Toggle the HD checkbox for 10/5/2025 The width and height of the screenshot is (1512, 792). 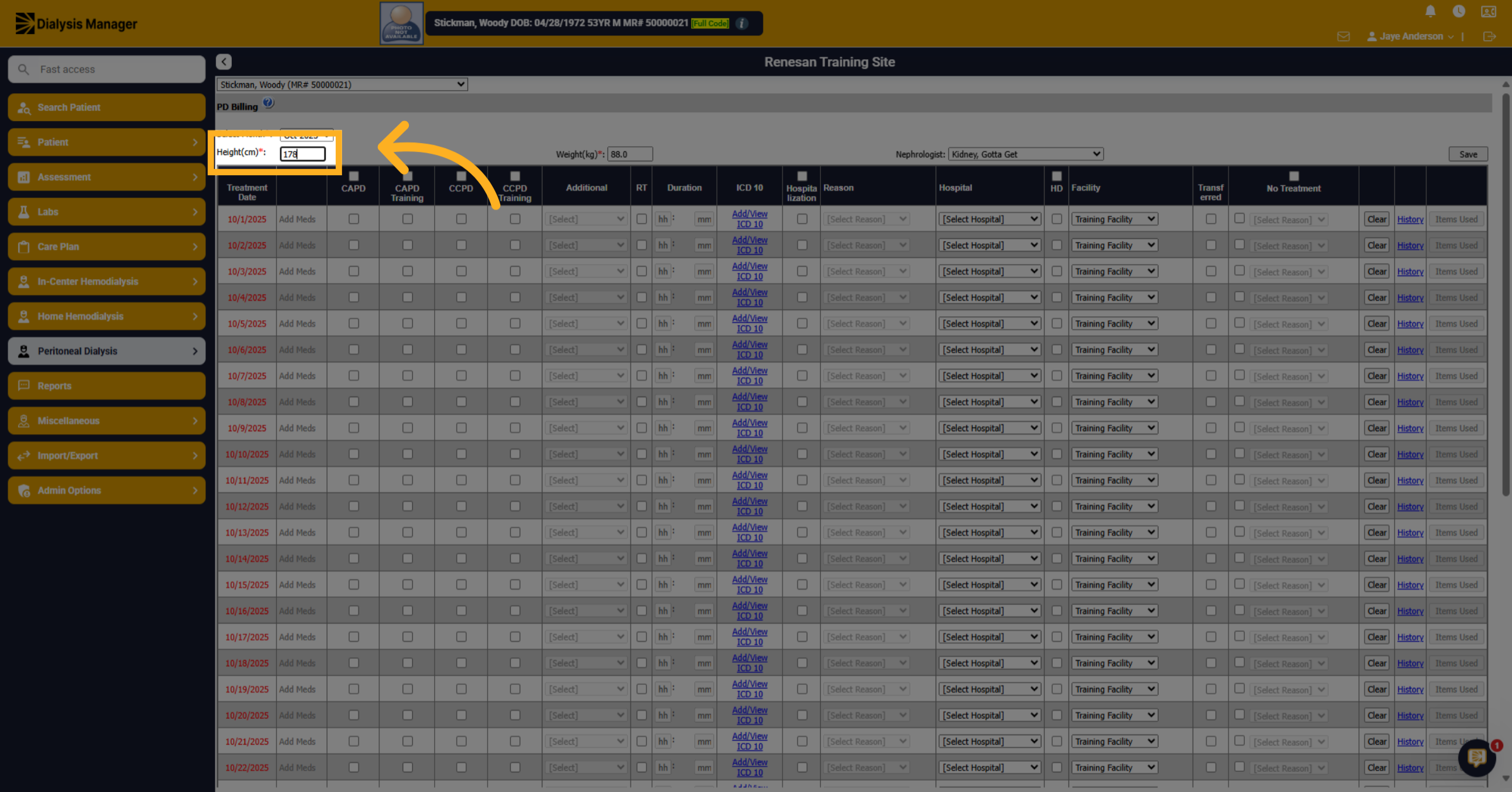[x=1057, y=324]
